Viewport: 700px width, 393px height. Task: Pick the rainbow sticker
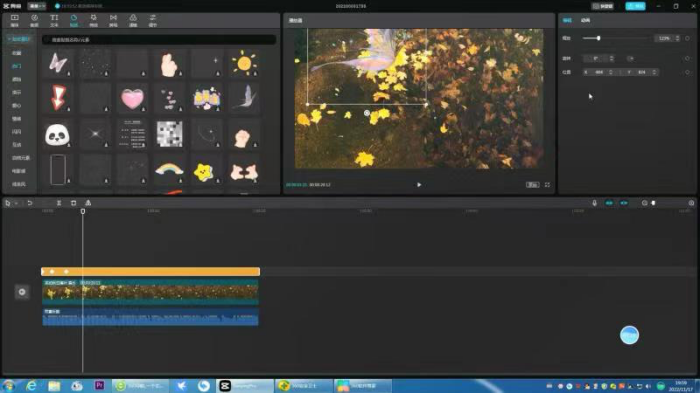pyautogui.click(x=169, y=170)
